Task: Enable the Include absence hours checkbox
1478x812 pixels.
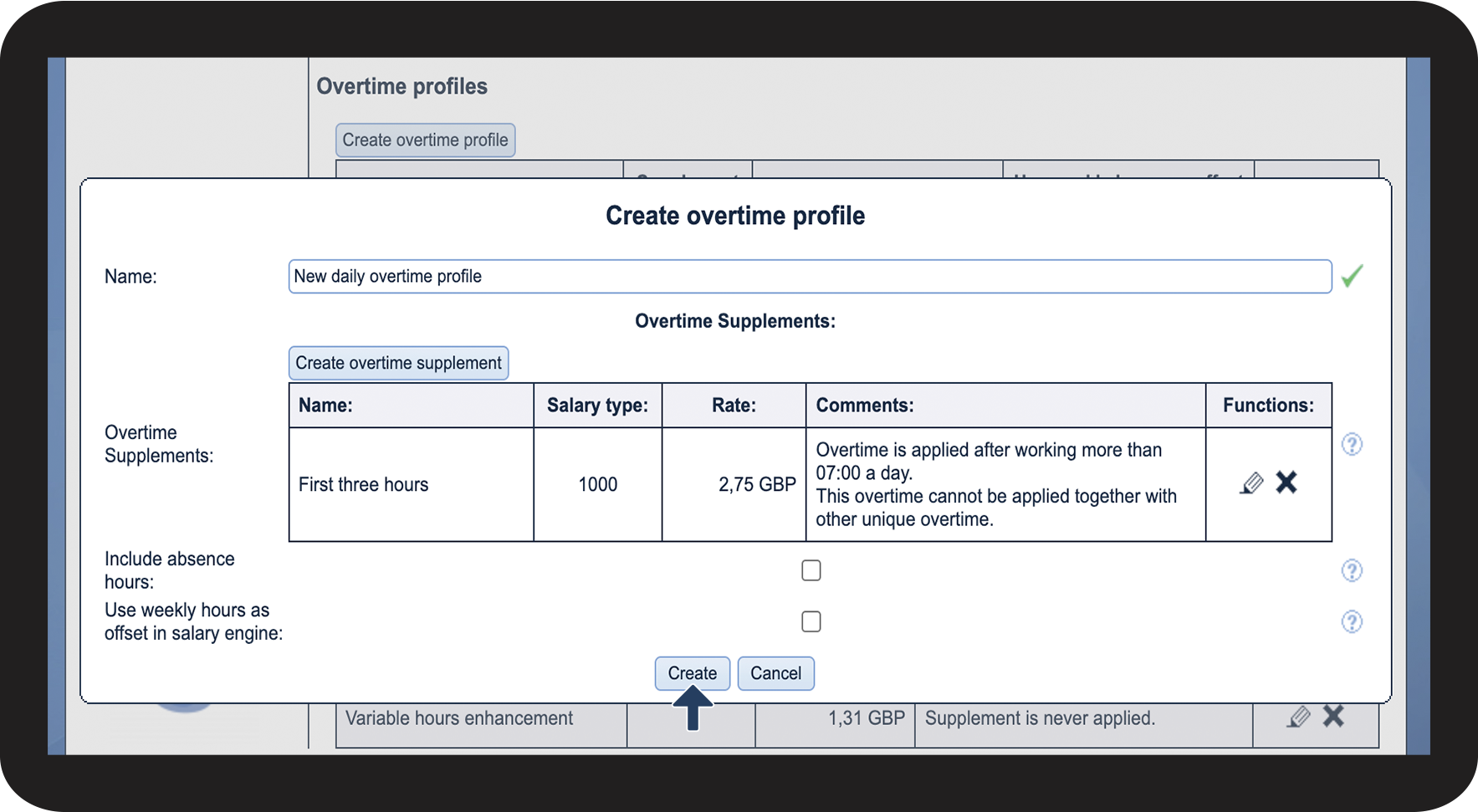Action: [x=811, y=570]
